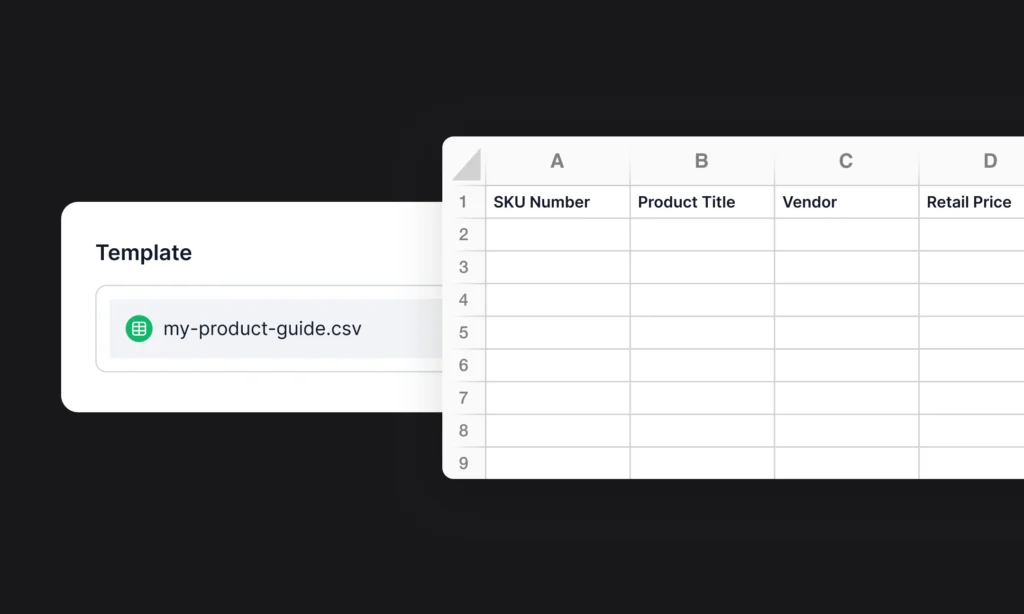Viewport: 1024px width, 614px height.
Task: Select column A header
Action: tap(557, 161)
